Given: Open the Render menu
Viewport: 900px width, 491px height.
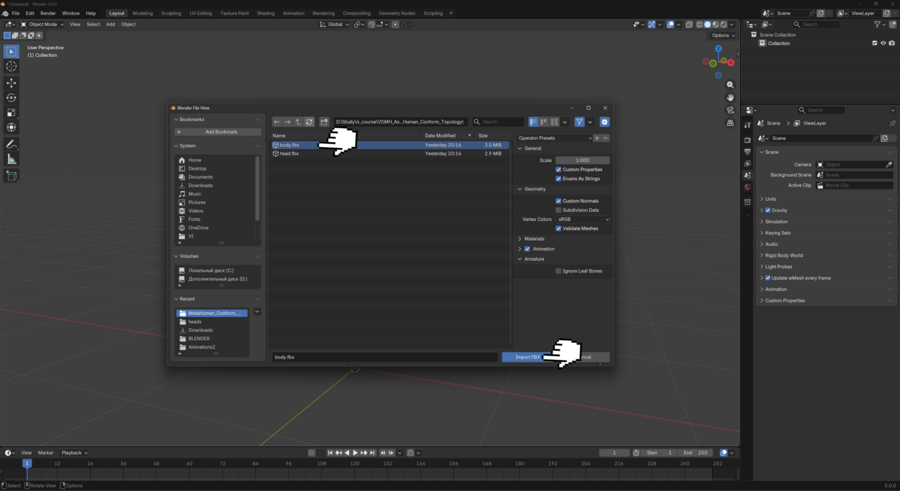Looking at the screenshot, I should tap(48, 13).
